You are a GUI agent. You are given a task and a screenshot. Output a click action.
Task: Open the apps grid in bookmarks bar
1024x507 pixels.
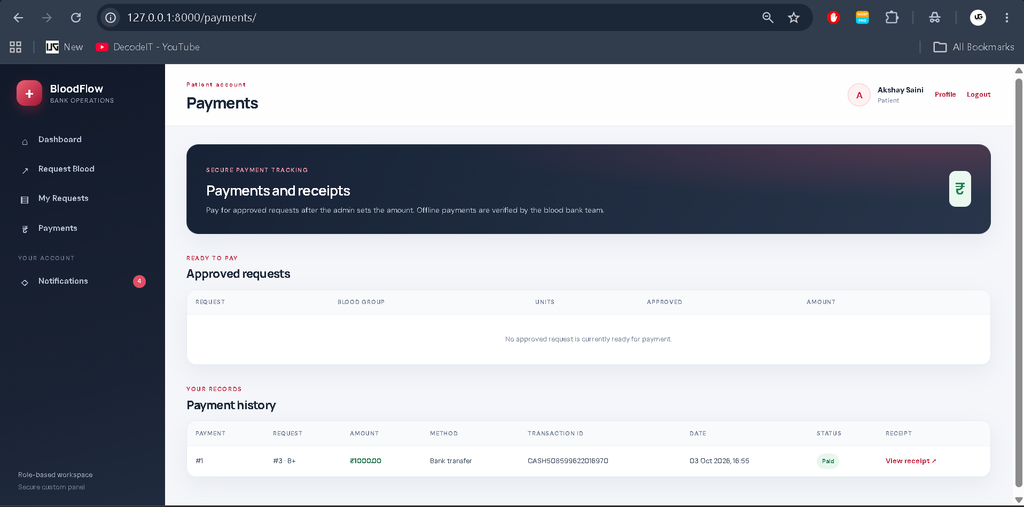pos(15,47)
